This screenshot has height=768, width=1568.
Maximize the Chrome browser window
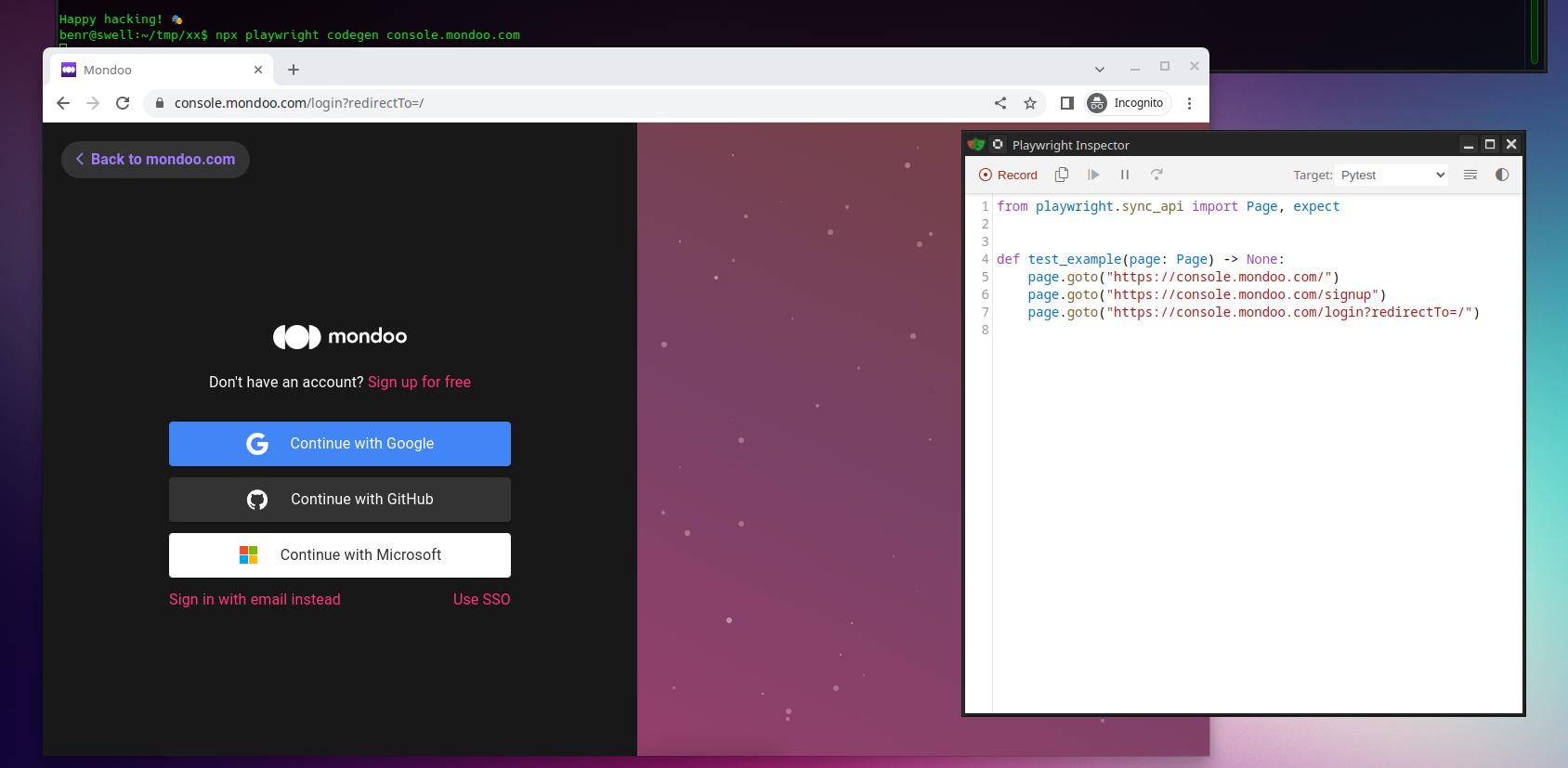[x=1165, y=66]
